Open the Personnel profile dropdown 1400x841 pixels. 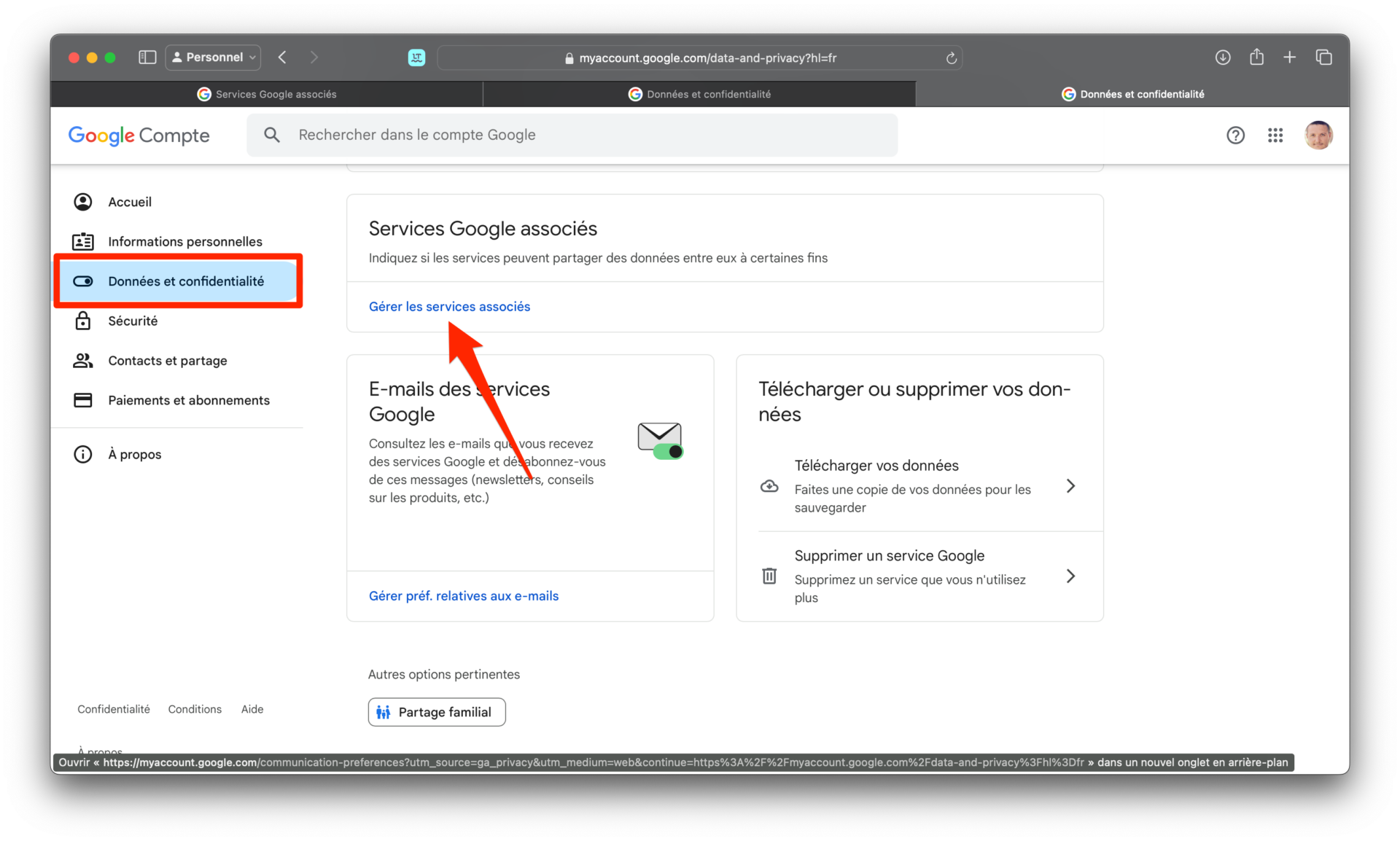214,57
